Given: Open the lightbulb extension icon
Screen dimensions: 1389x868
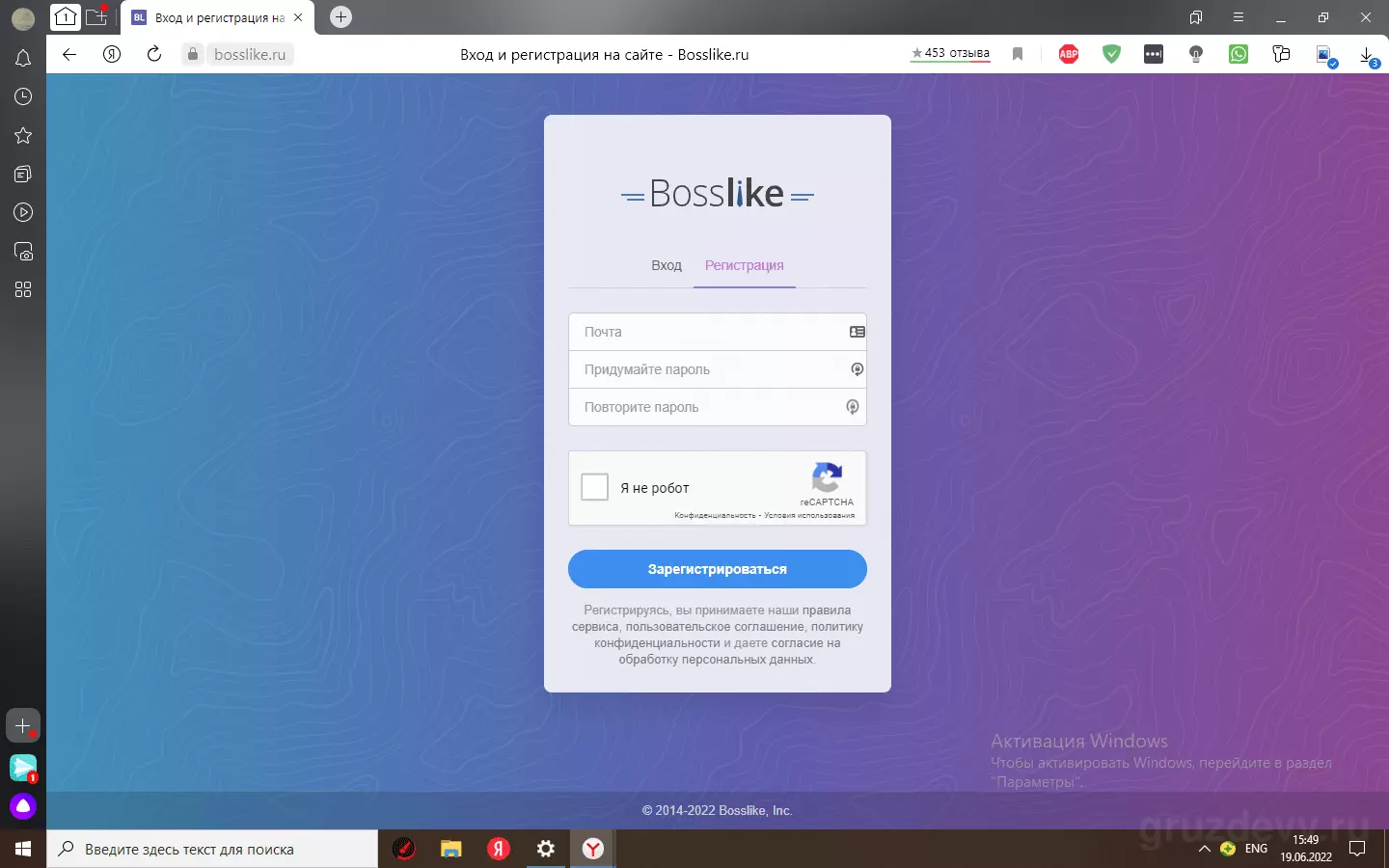Looking at the screenshot, I should tap(1196, 54).
